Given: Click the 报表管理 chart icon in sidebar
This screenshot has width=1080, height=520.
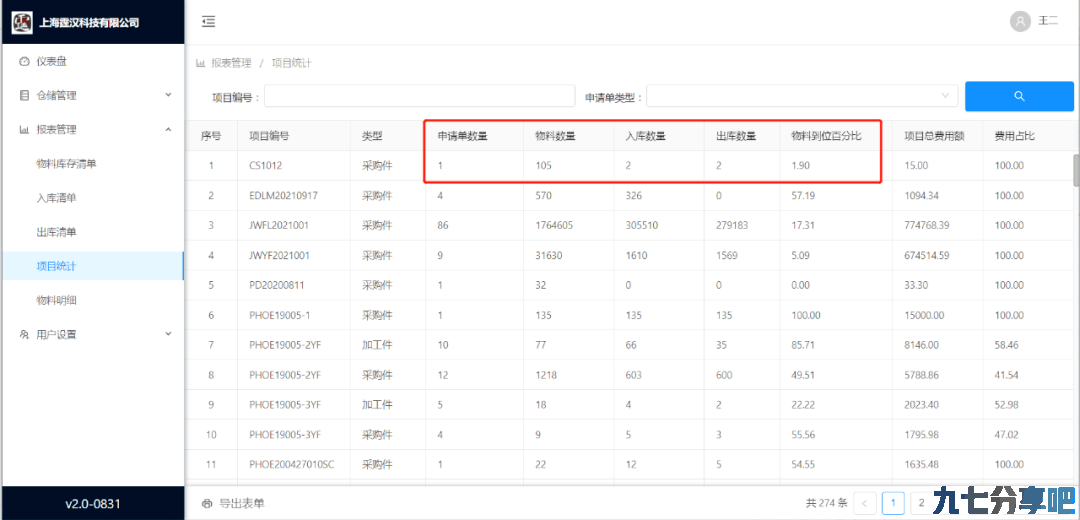Looking at the screenshot, I should [24, 129].
